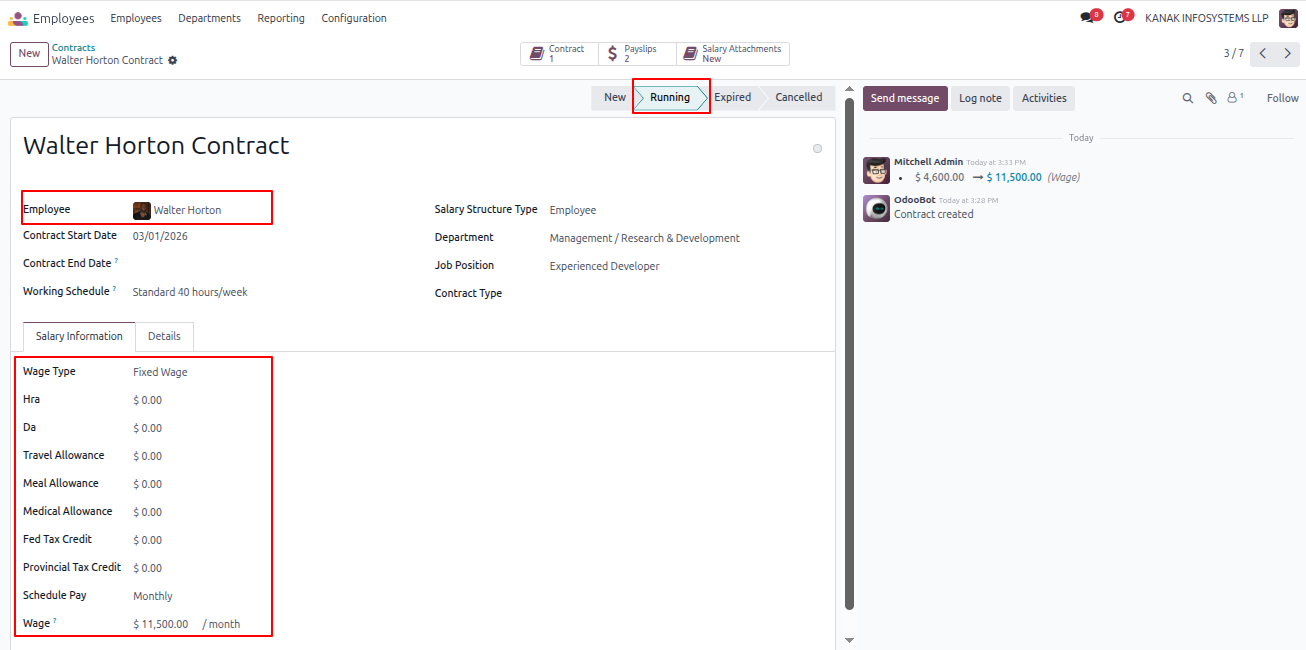
Task: Edit Medical Allowance amount
Action: coord(147,512)
